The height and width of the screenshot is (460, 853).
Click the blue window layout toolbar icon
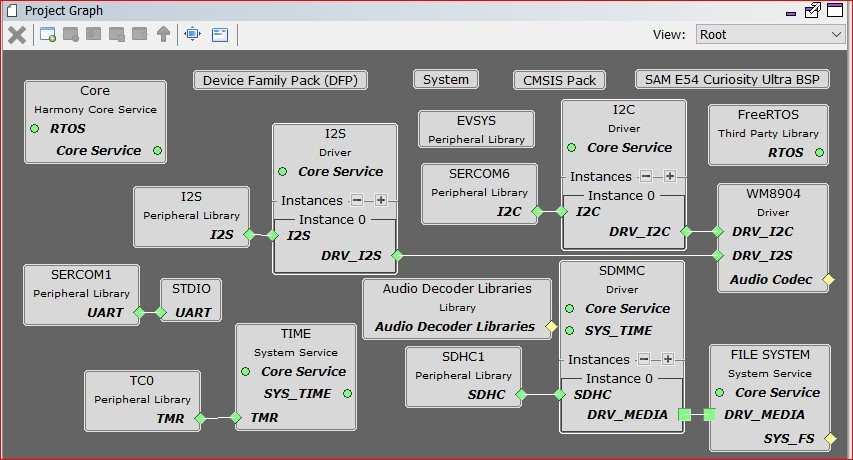pos(220,35)
